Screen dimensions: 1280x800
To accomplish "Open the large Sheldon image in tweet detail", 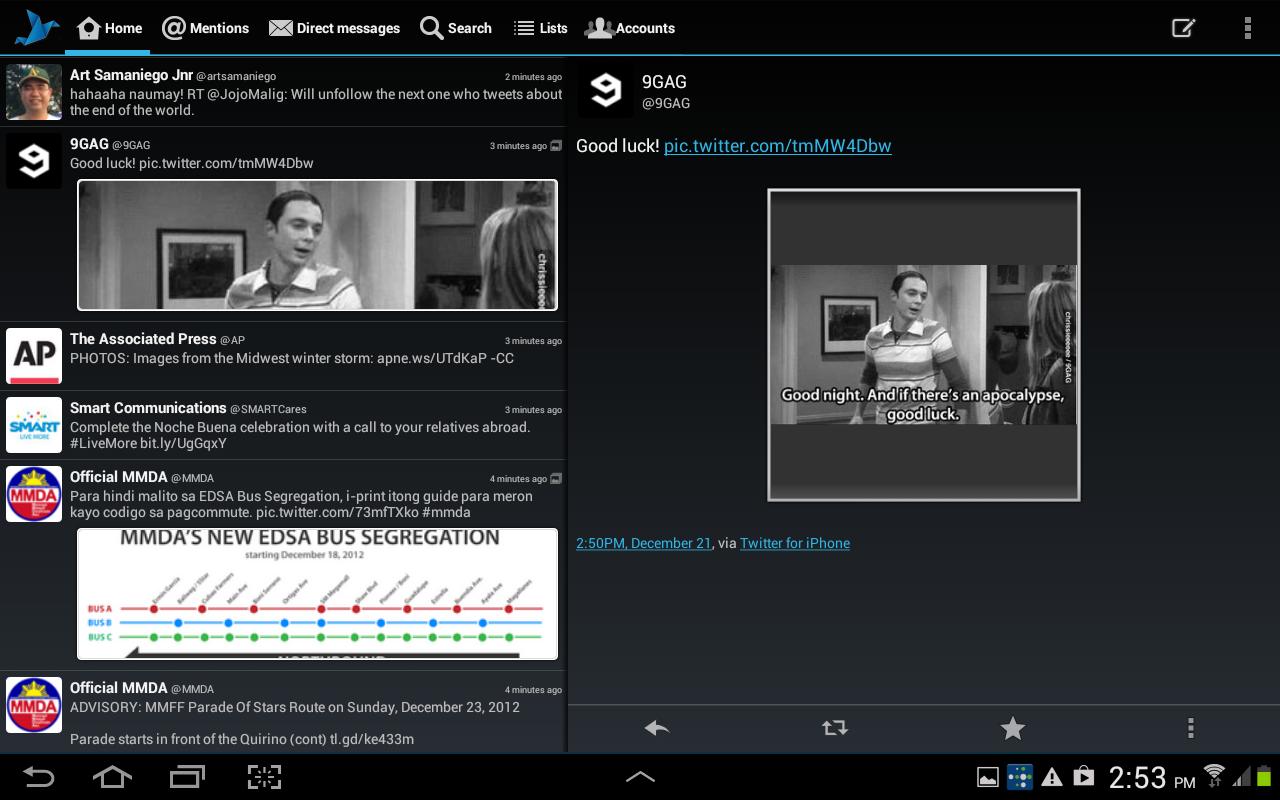I will (x=924, y=345).
